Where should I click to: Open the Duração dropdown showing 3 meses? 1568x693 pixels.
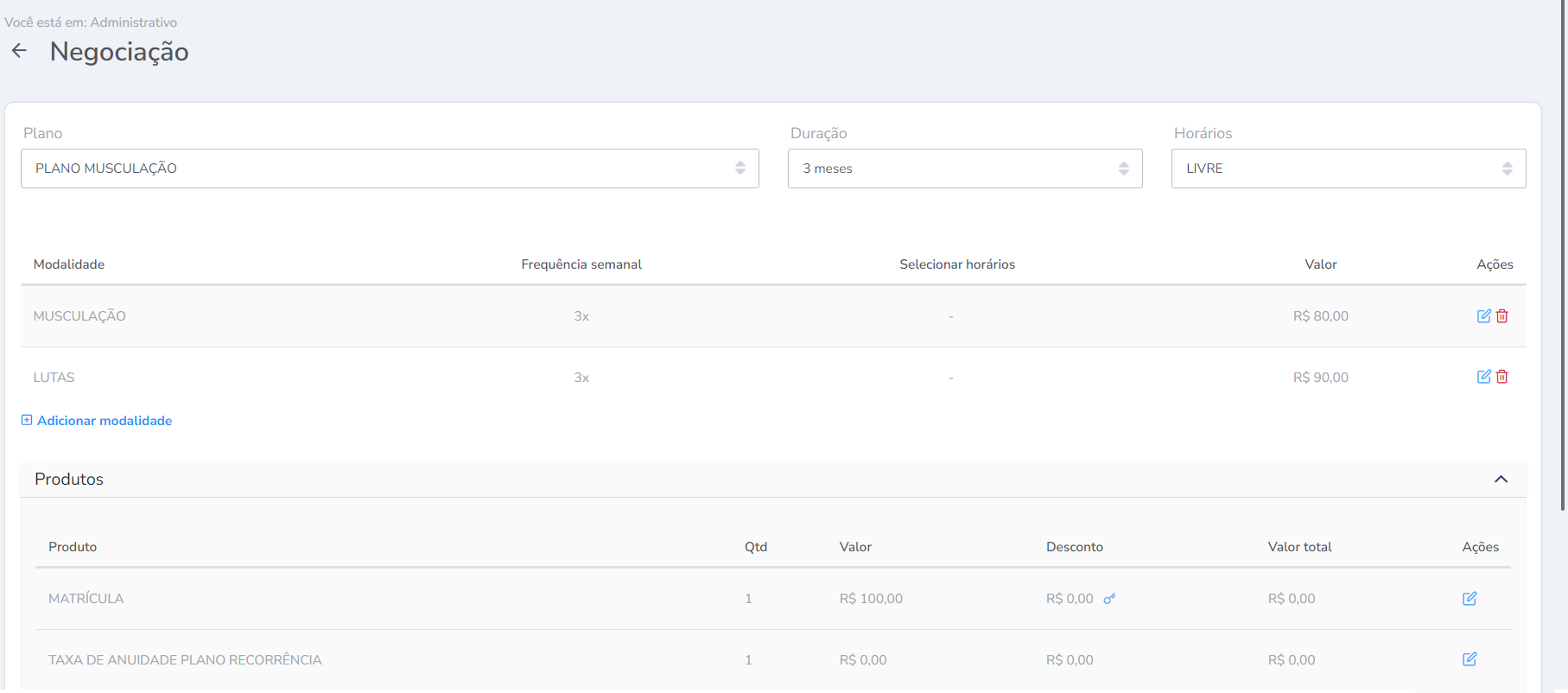coord(964,168)
